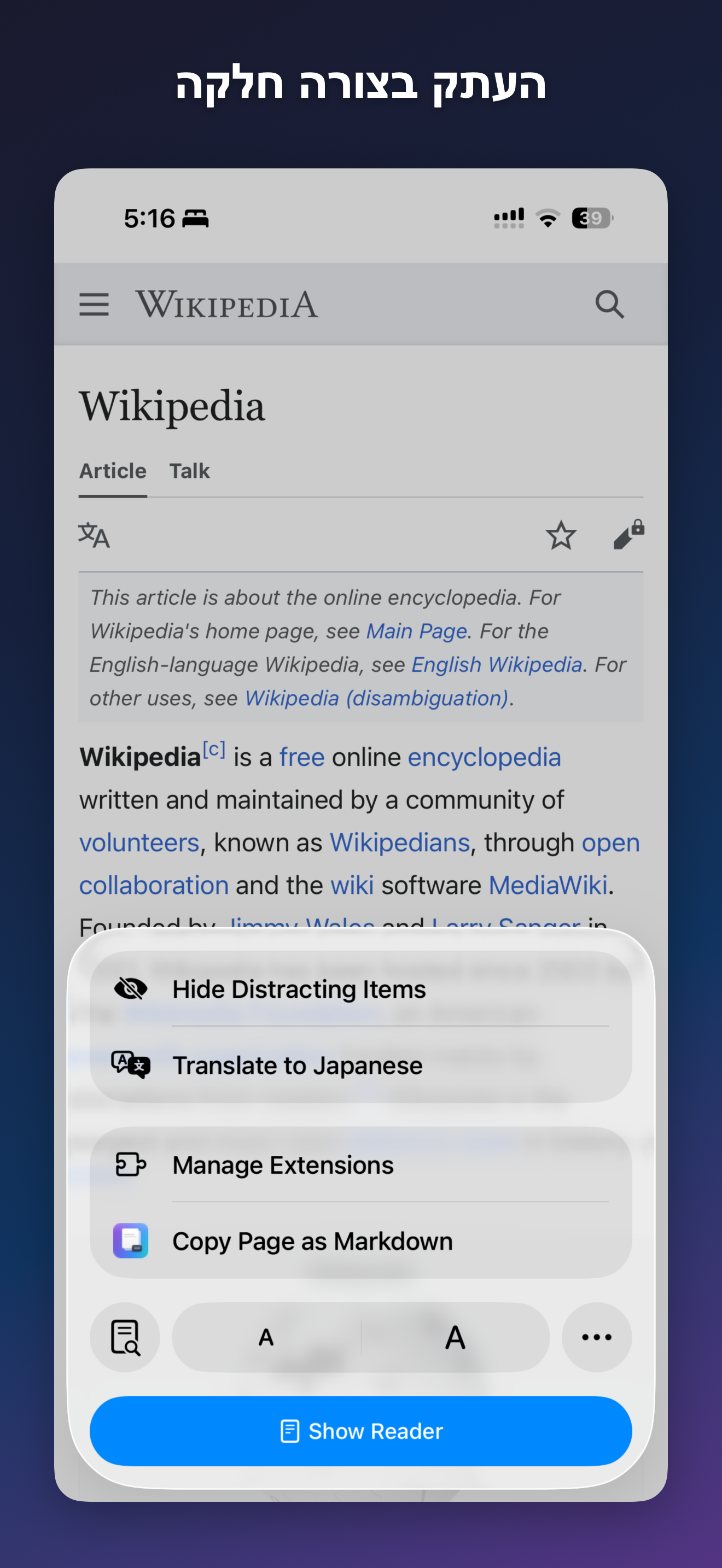Follow the English Wikipedia link
This screenshot has width=722, height=1568.
497,665
